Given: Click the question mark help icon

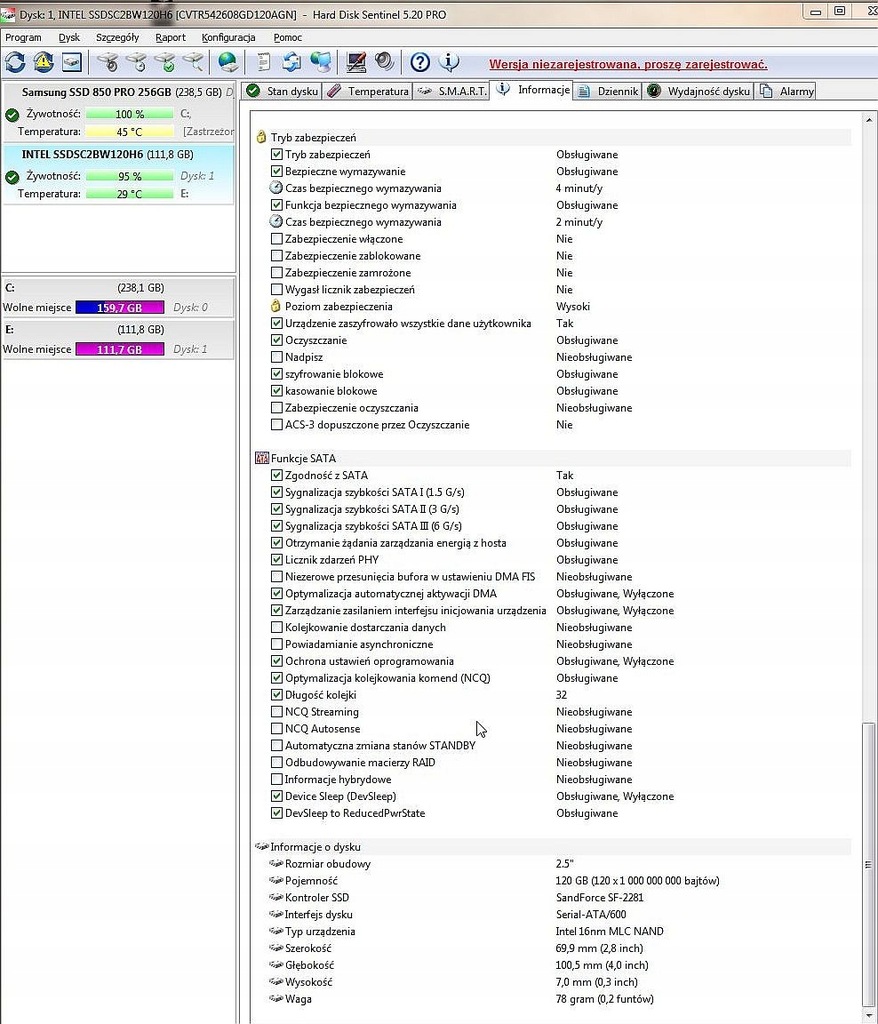Looking at the screenshot, I should coord(420,63).
